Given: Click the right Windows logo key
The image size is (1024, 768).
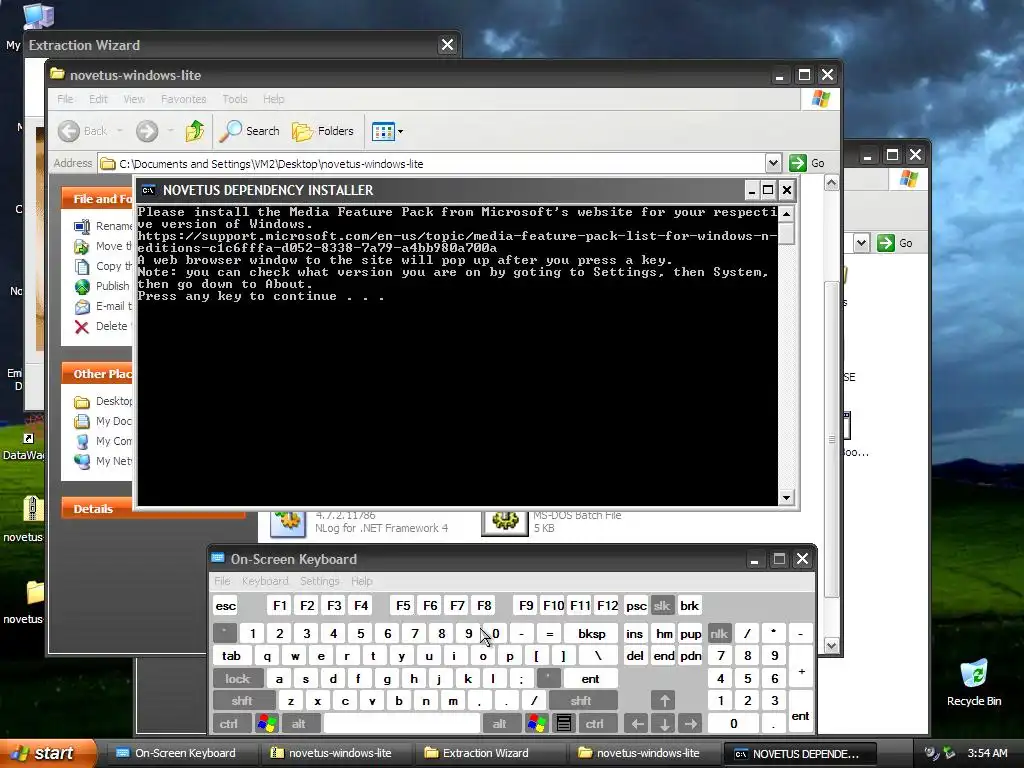Looking at the screenshot, I should point(537,724).
